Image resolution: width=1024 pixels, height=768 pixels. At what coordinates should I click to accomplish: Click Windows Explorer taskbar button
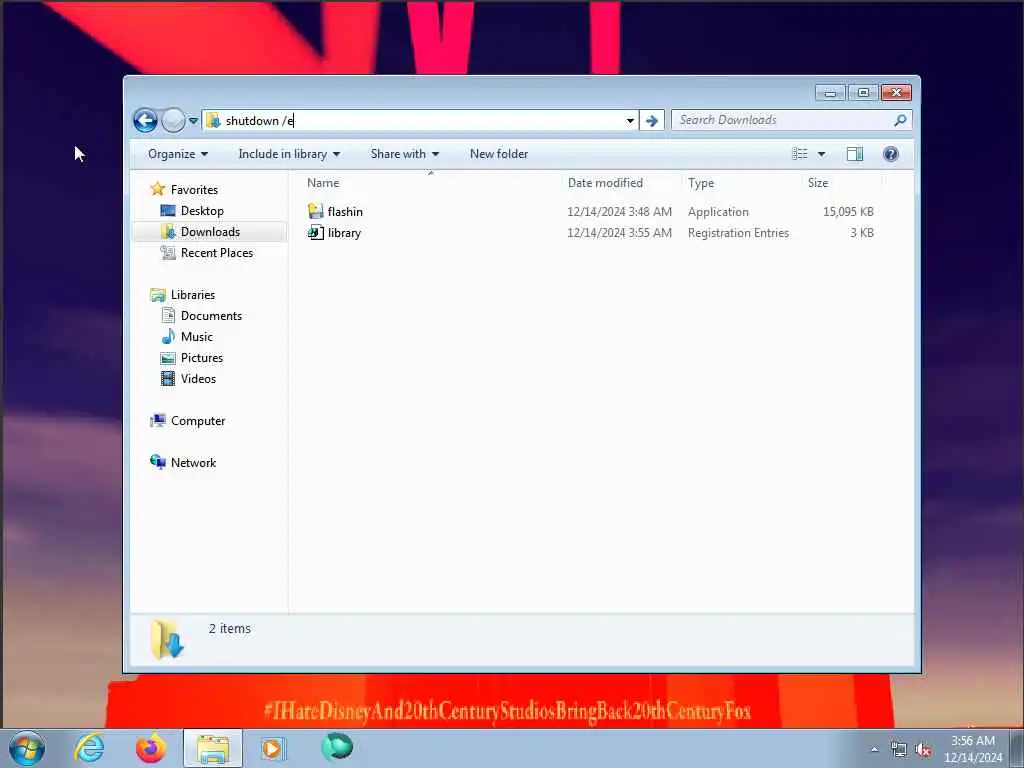(212, 748)
